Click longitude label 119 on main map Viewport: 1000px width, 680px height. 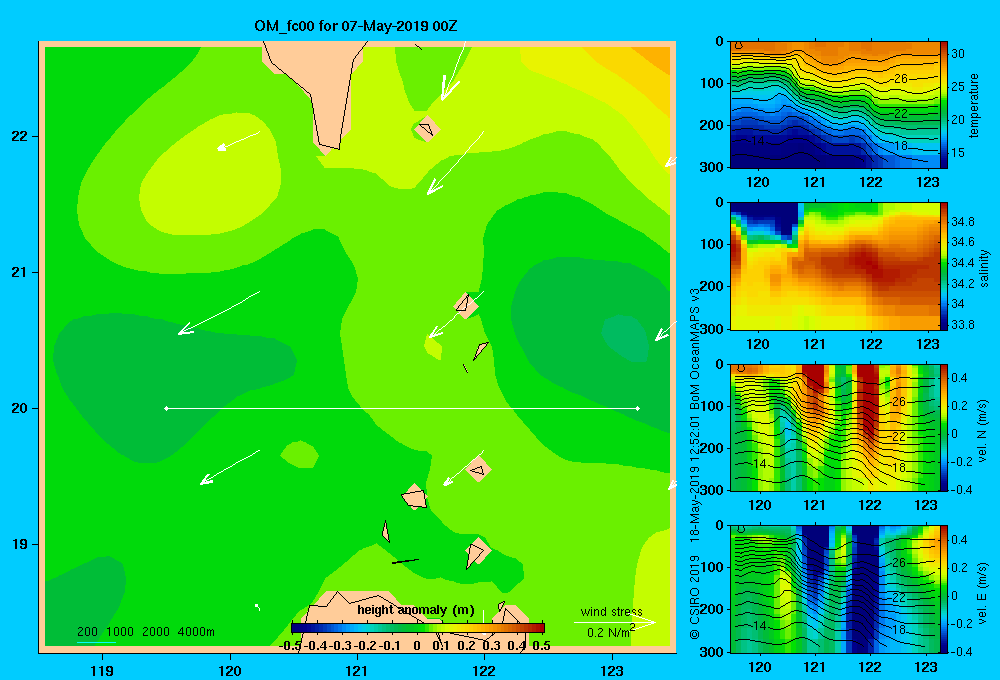click(x=102, y=670)
